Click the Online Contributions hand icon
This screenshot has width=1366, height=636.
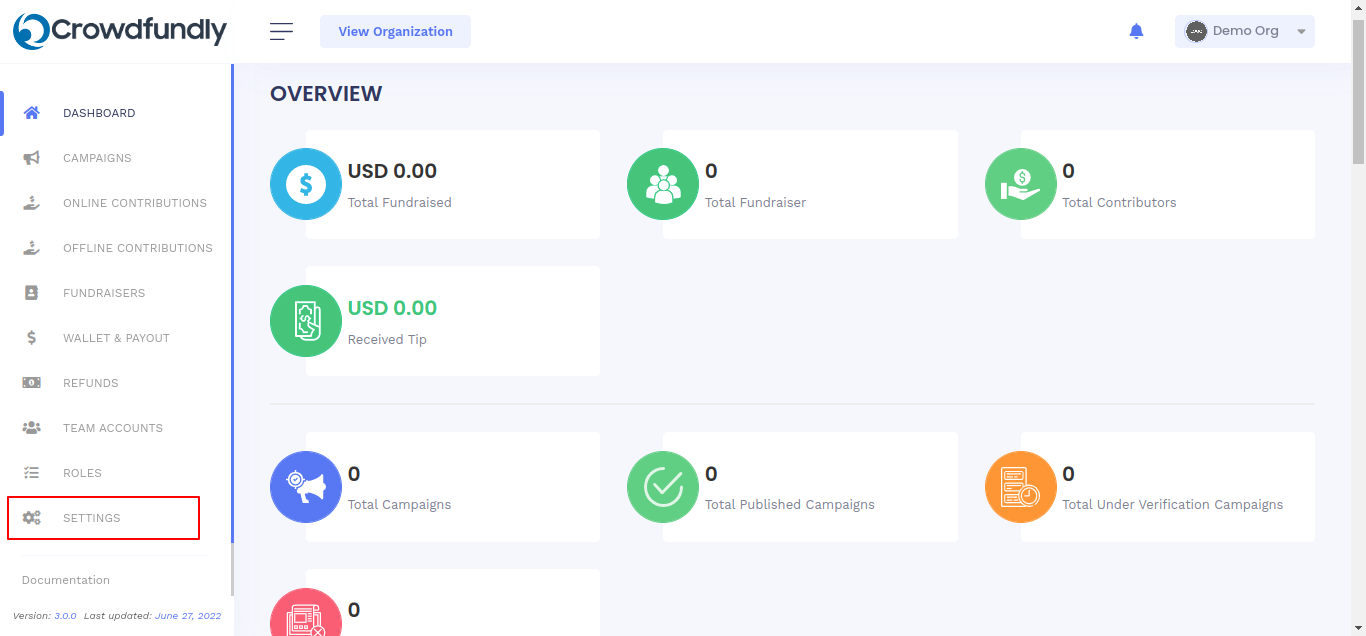click(32, 203)
